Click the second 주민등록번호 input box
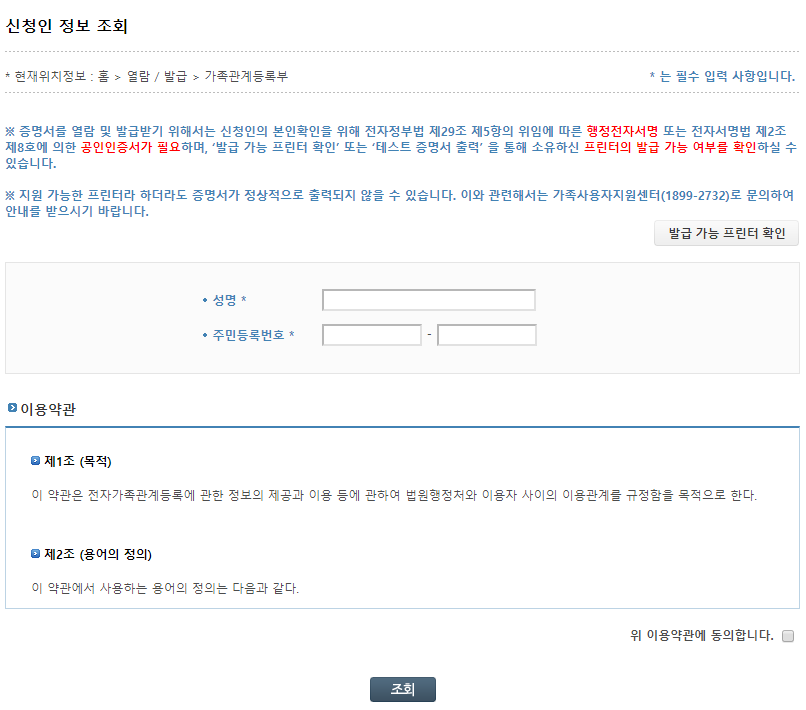Viewport: 806px width, 710px height. [x=487, y=335]
